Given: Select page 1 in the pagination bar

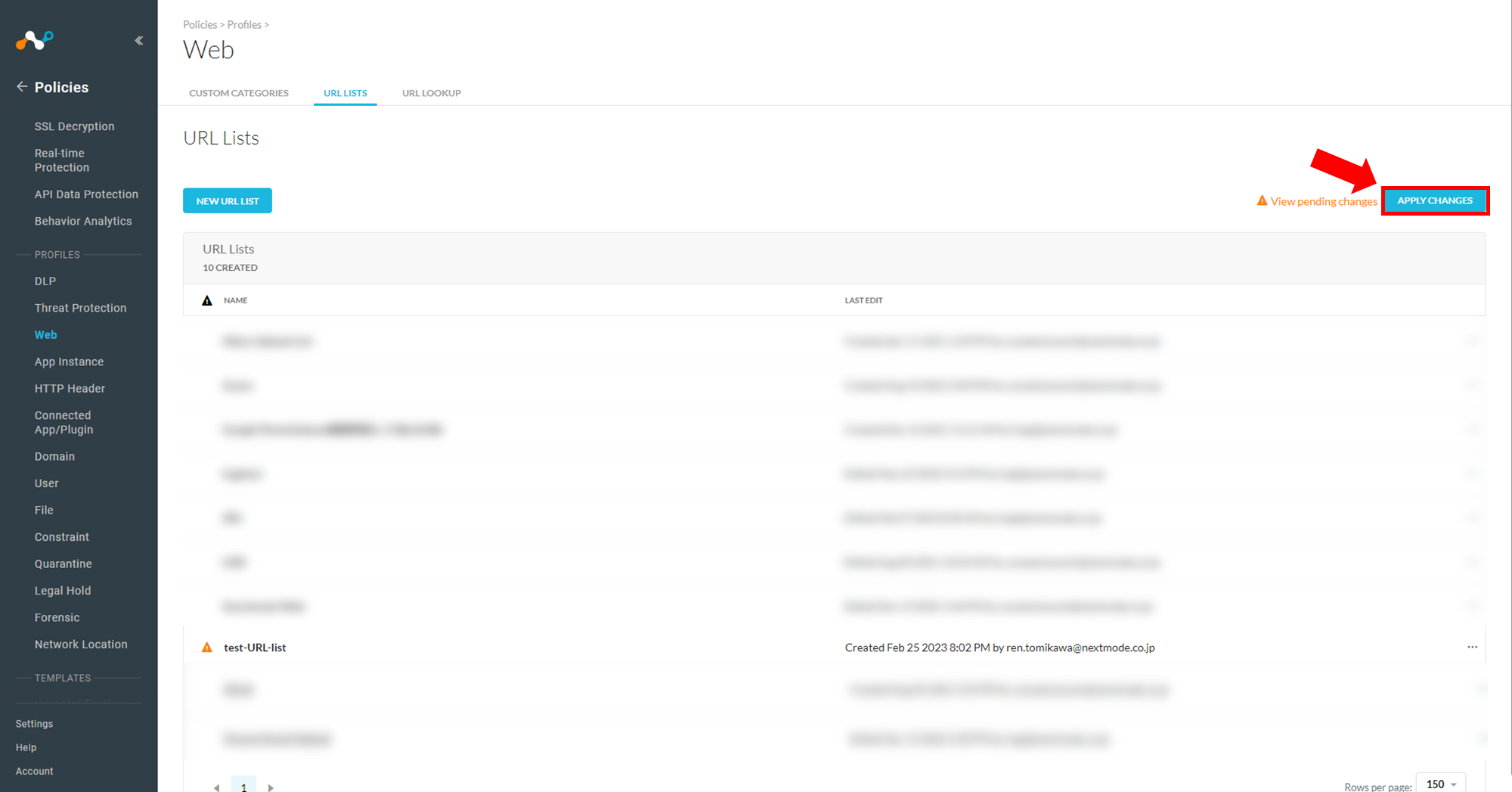Looking at the screenshot, I should pyautogui.click(x=243, y=787).
